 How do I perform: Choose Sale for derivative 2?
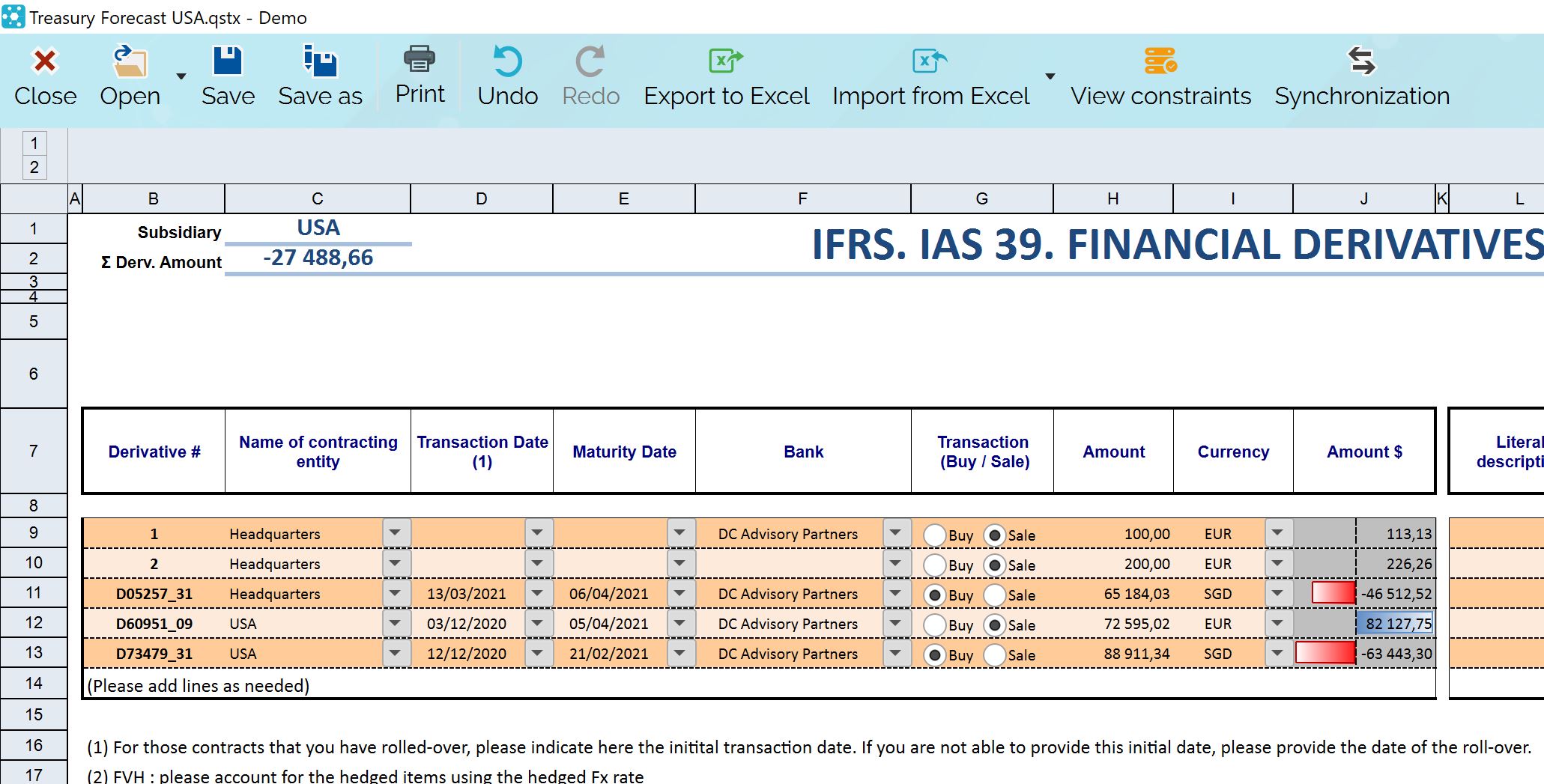pyautogui.click(x=994, y=565)
